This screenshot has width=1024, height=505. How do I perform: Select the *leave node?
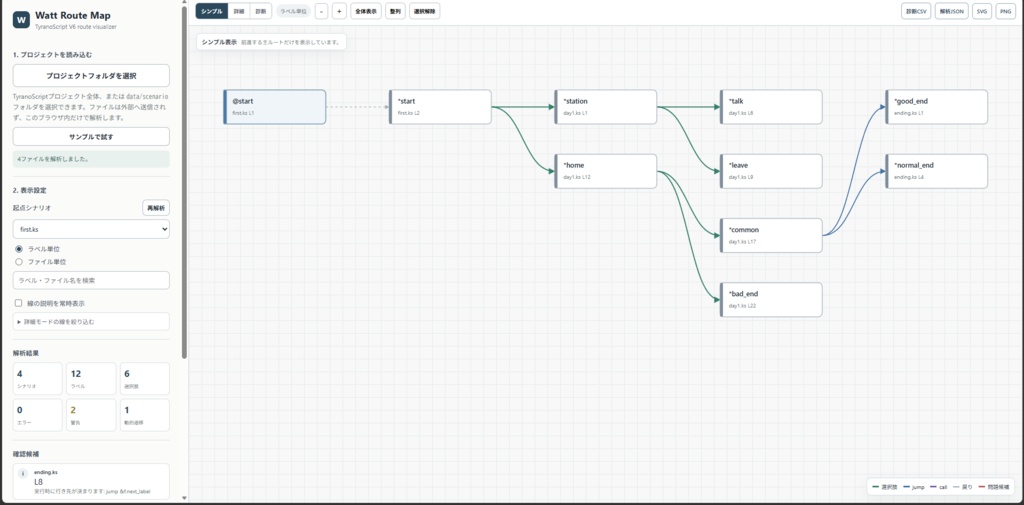771,171
